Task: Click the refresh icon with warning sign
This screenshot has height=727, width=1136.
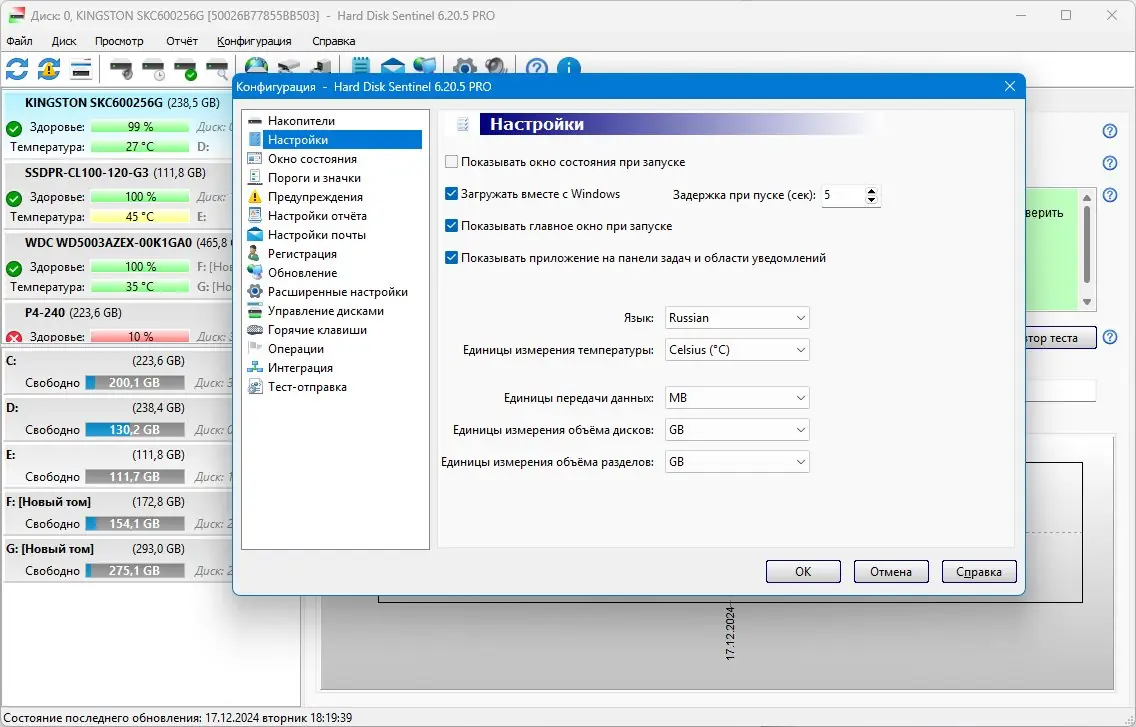Action: coord(49,69)
